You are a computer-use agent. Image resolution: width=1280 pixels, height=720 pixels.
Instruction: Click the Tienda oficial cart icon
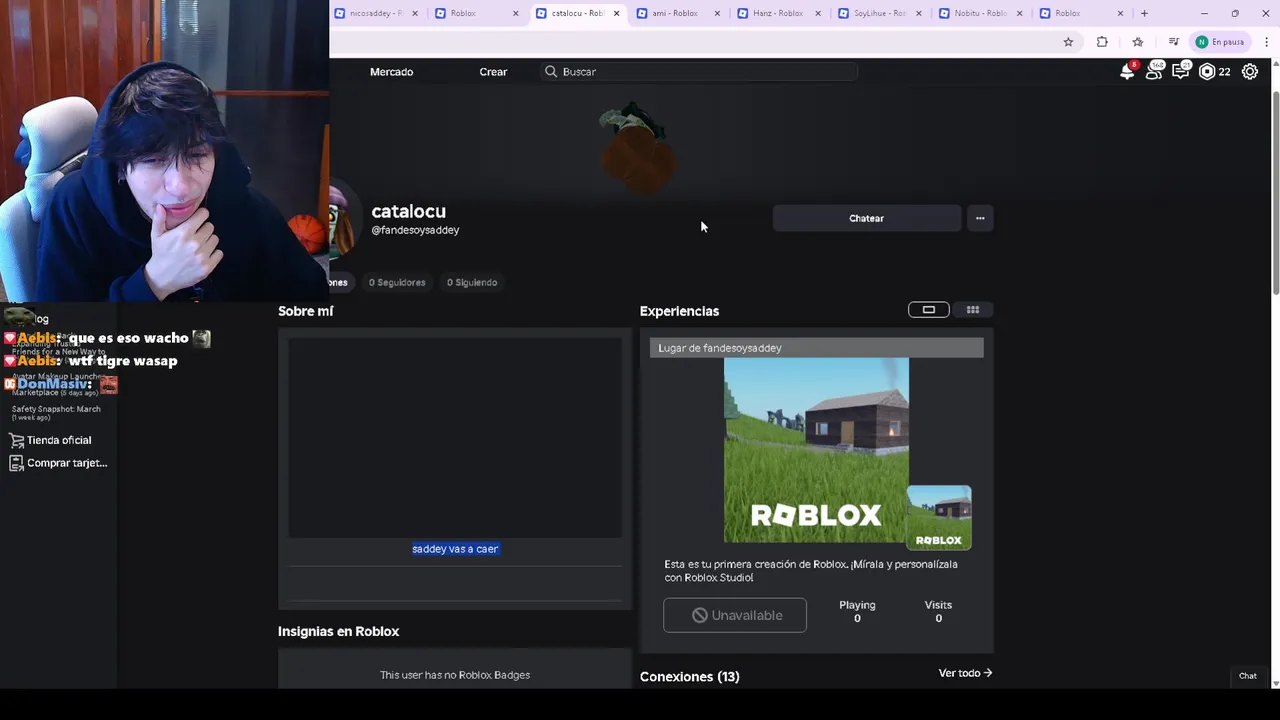(x=16, y=440)
